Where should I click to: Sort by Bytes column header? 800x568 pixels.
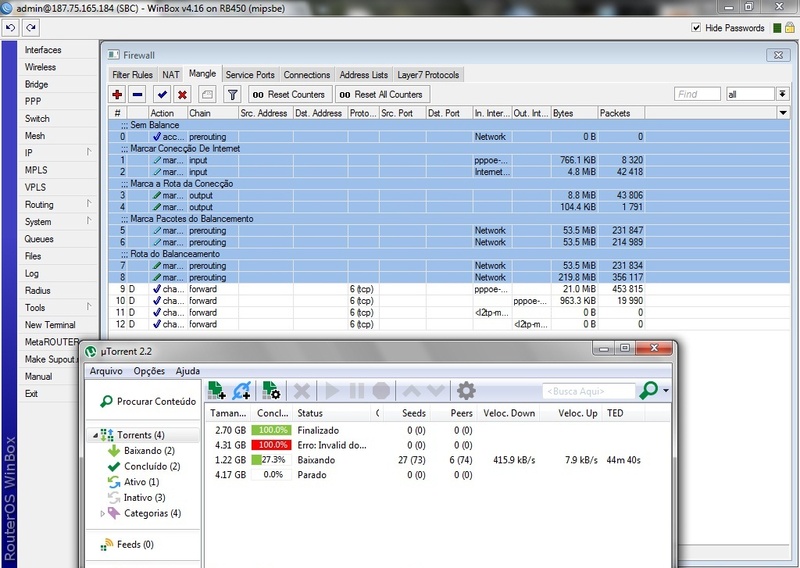(x=574, y=113)
